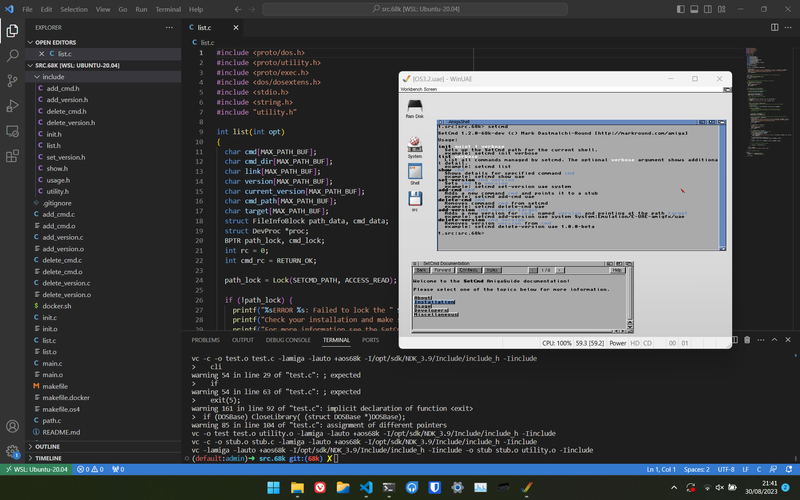Open the Extensions view
The height and width of the screenshot is (500, 800).
[x=12, y=155]
